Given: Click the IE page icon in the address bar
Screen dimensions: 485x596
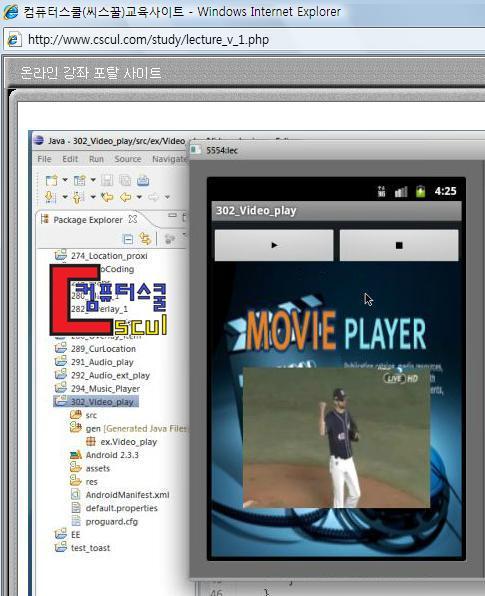Looking at the screenshot, I should point(14,40).
